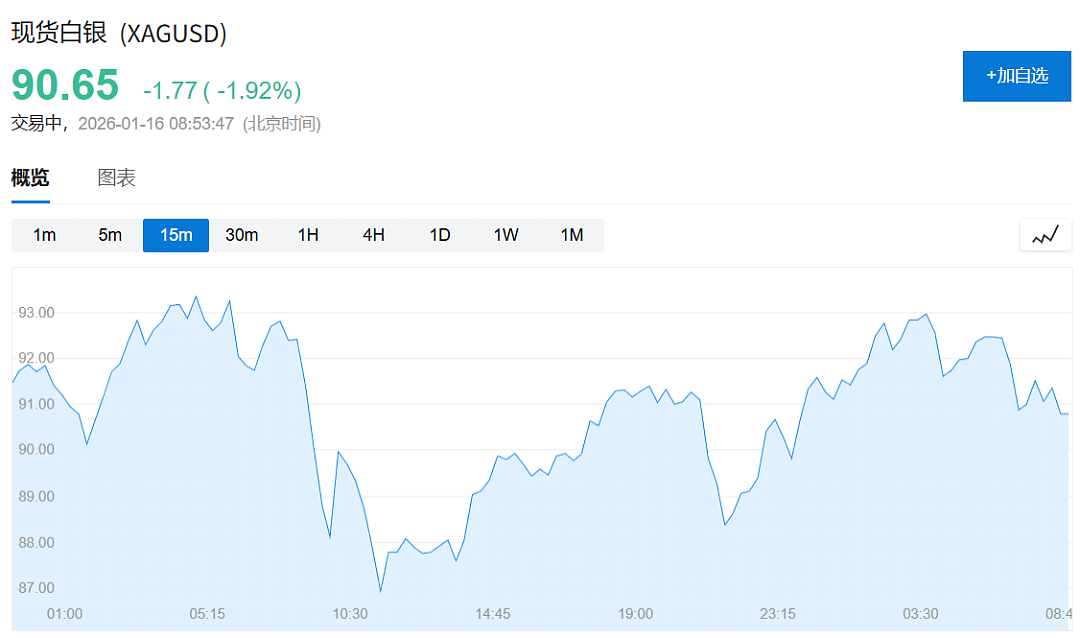
Task: Click the 05:15 time axis label
Action: [207, 613]
